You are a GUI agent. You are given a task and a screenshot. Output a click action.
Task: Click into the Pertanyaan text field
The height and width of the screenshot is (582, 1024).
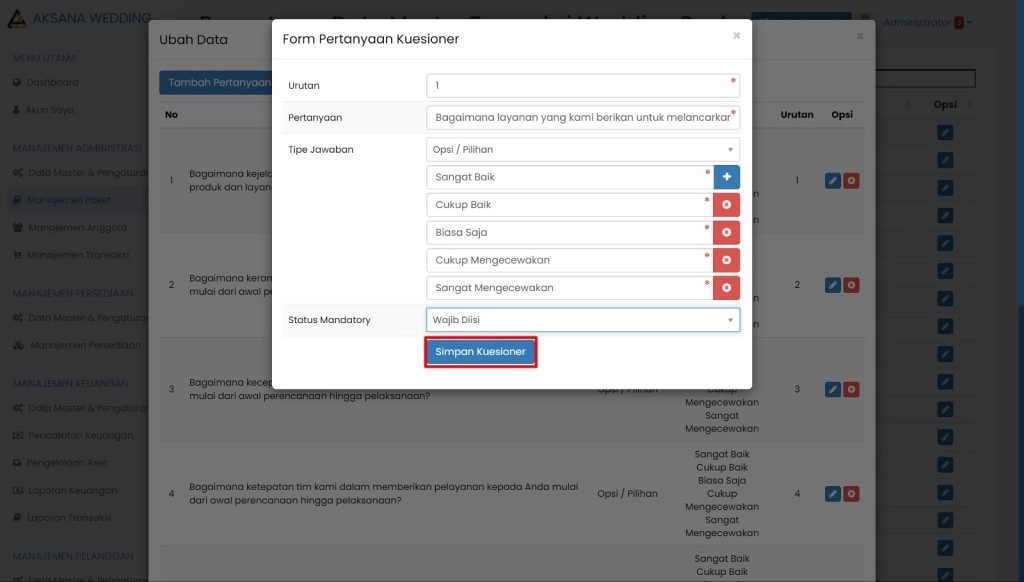[580, 118]
